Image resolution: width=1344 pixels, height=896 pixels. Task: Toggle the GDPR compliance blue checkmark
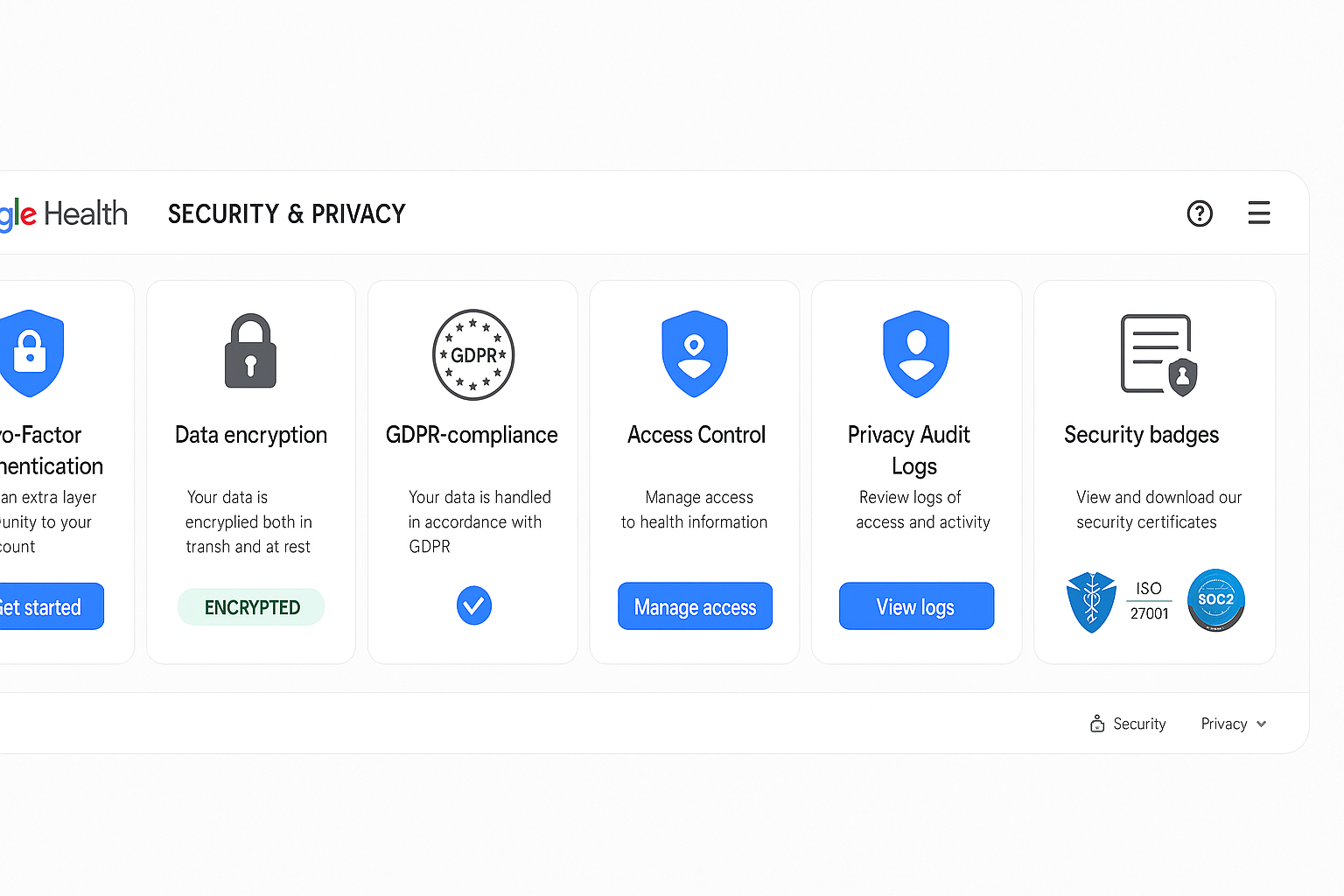tap(473, 605)
